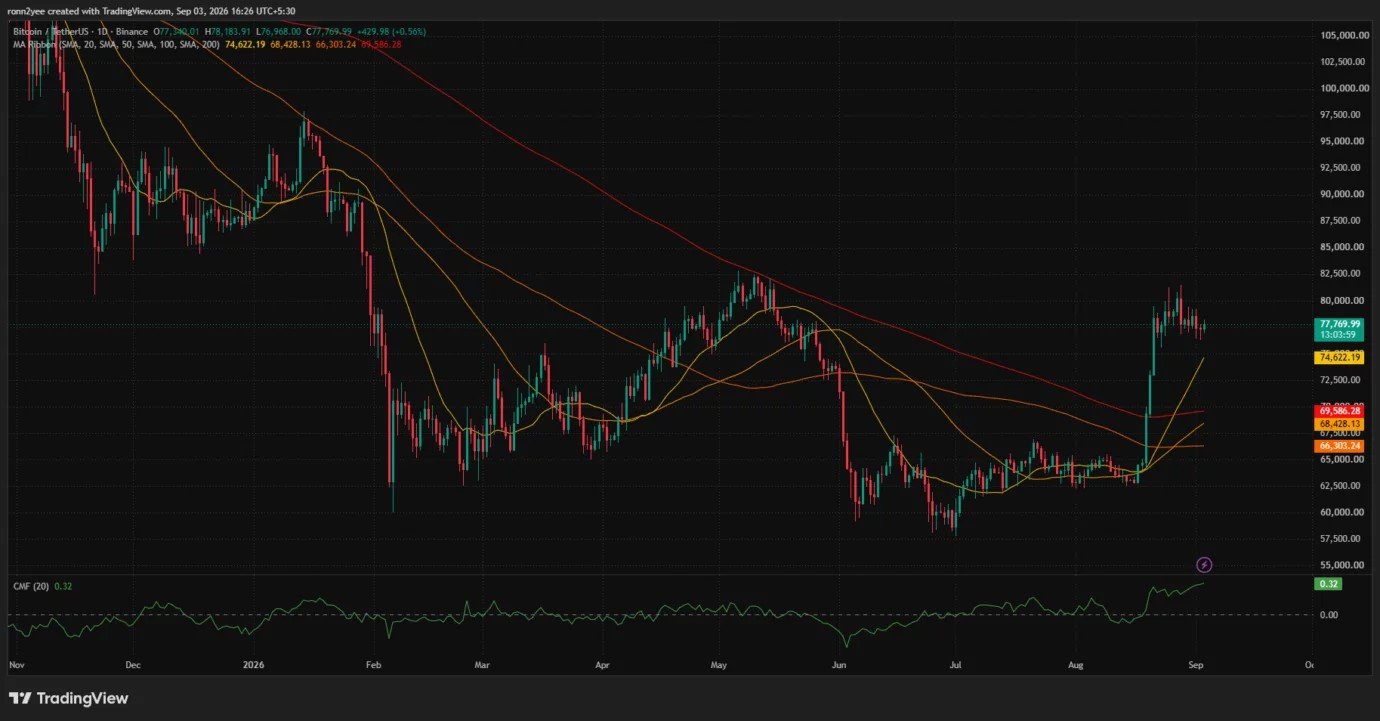Open the MA Ribbon indicator legend
The height and width of the screenshot is (721, 1380).
point(36,45)
